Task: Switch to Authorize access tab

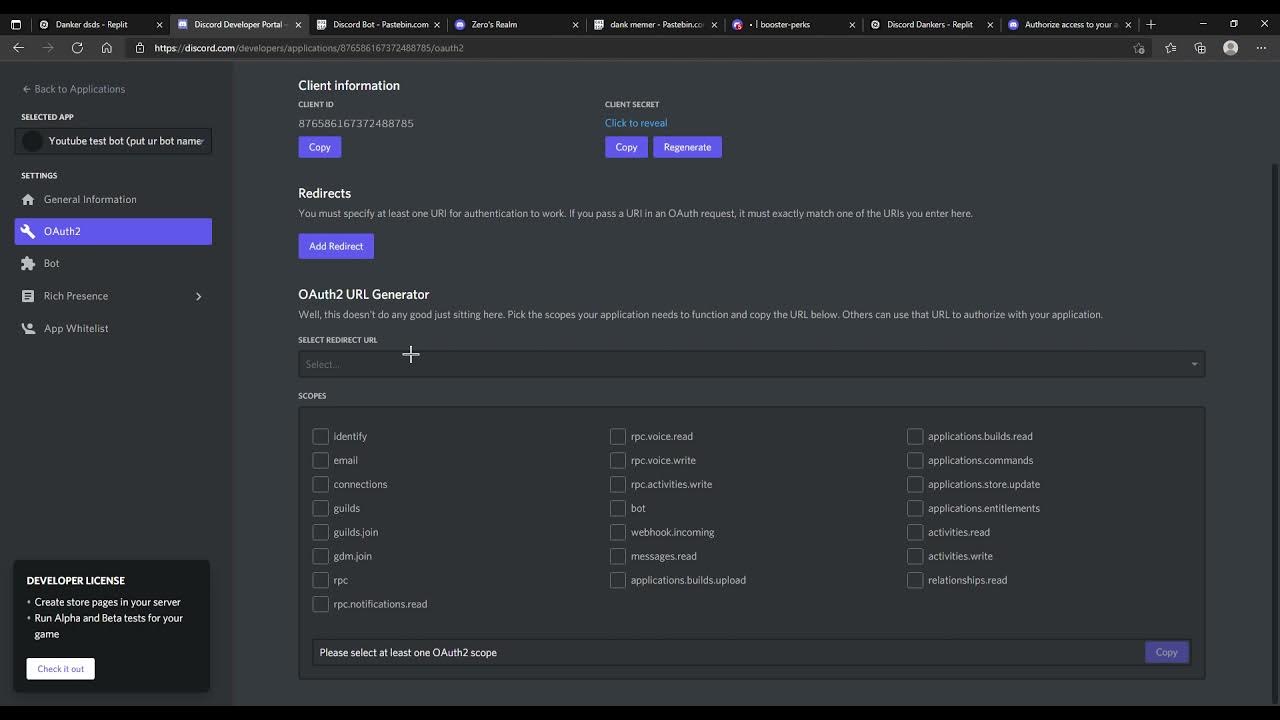Action: [1069, 24]
